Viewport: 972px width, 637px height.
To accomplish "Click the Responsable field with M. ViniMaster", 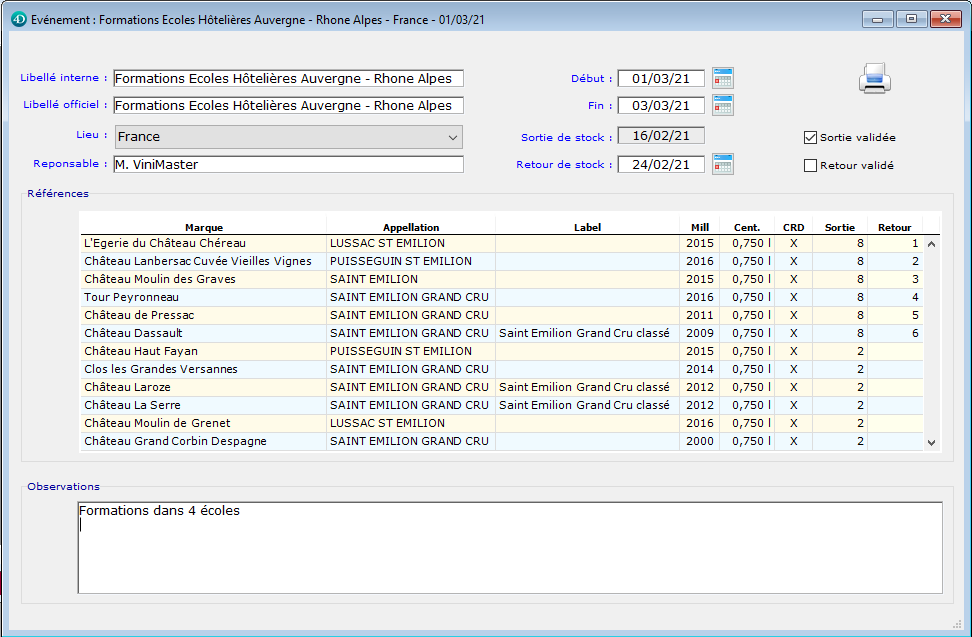I will click(x=288, y=164).
